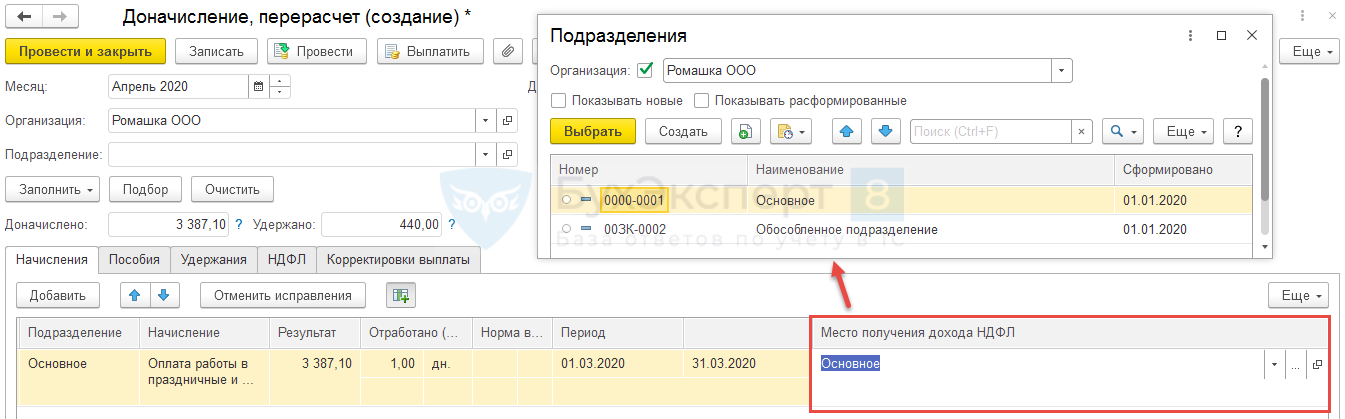Viewport: 1345px width, 419px height.
Task: Expand the Заполнить dropdown button
Action: (x=53, y=190)
